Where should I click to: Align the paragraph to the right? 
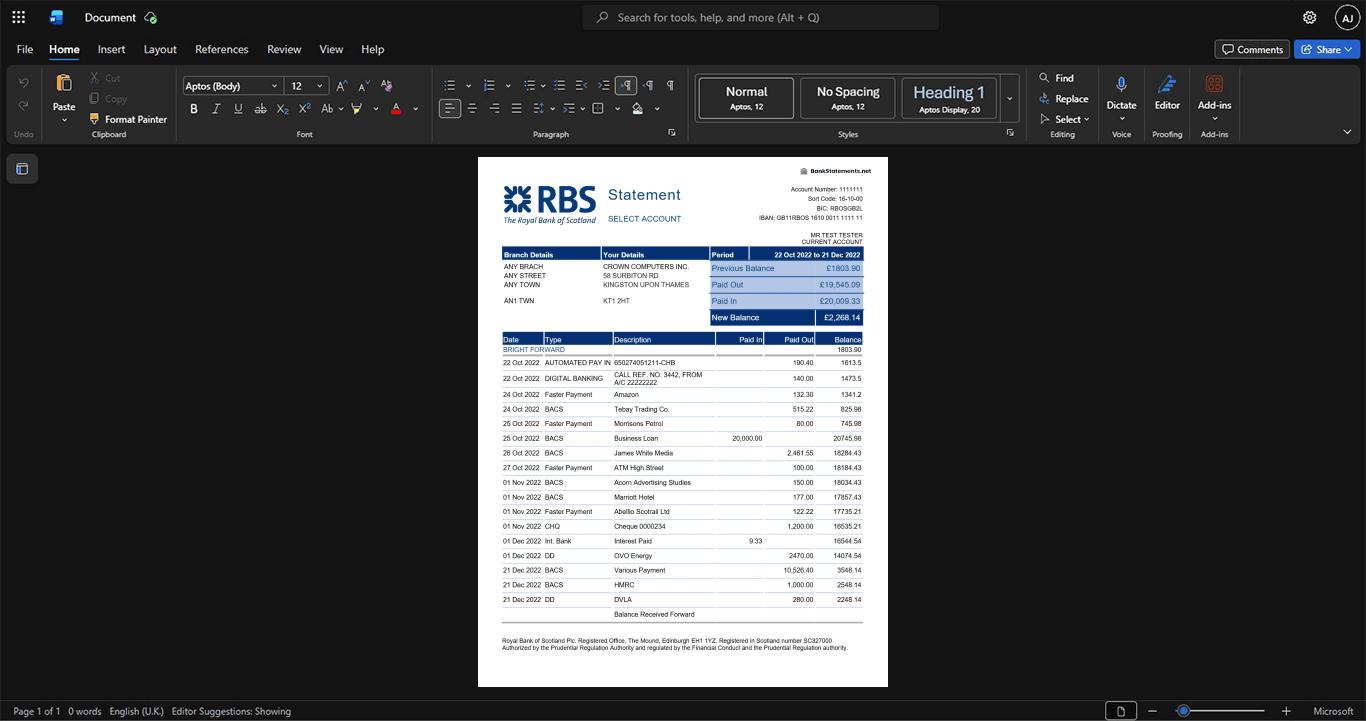point(494,108)
